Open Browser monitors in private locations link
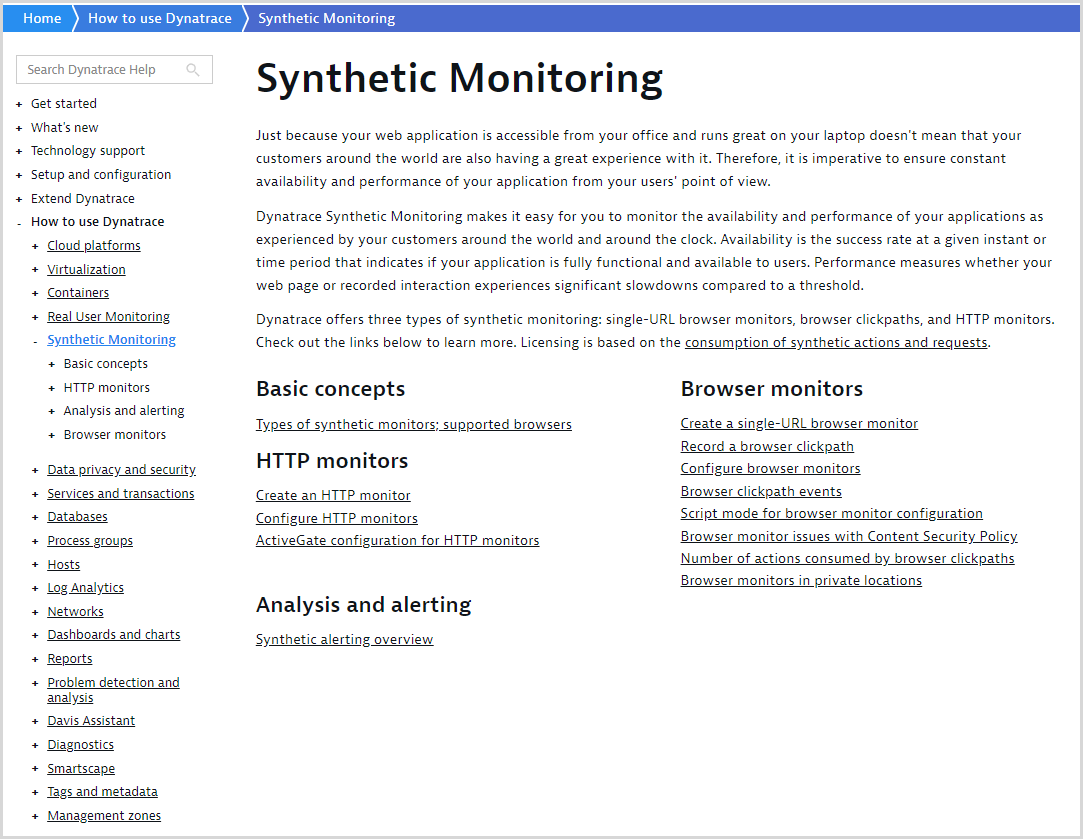Image resolution: width=1083 pixels, height=839 pixels. [801, 581]
